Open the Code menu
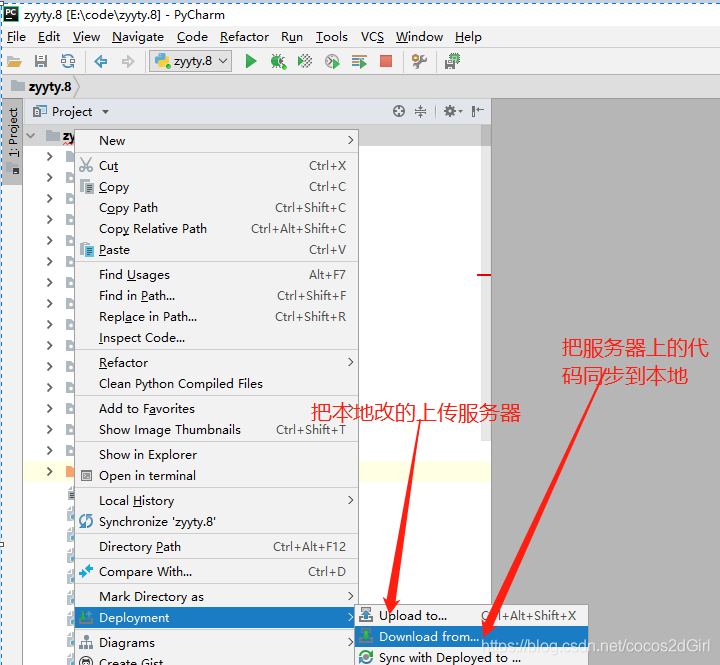The height and width of the screenshot is (665, 720). [x=192, y=37]
